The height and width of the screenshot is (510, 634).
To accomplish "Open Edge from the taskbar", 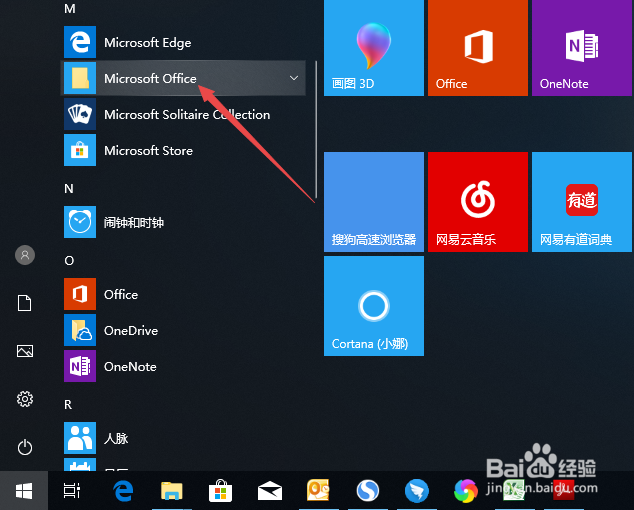I will (x=123, y=491).
